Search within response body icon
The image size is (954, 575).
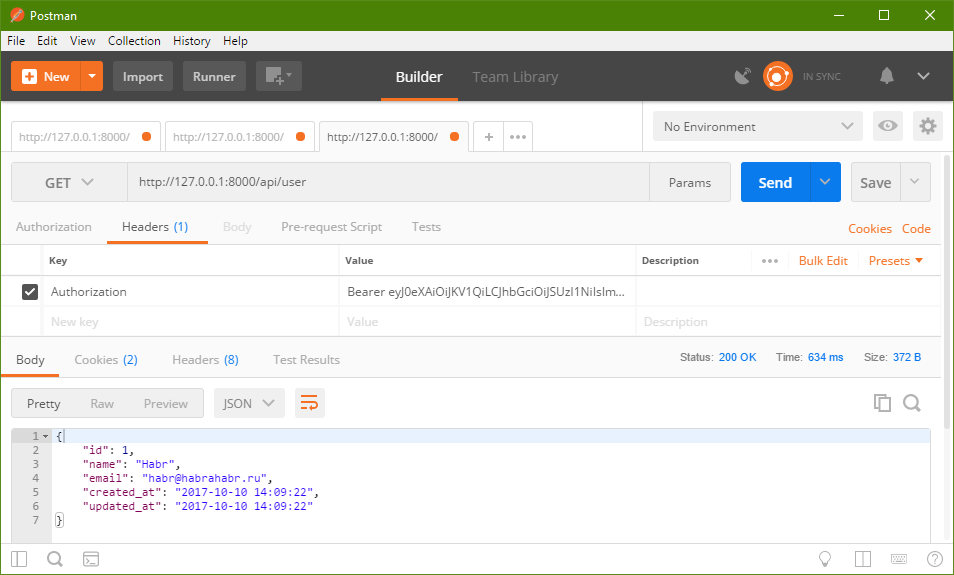click(911, 403)
